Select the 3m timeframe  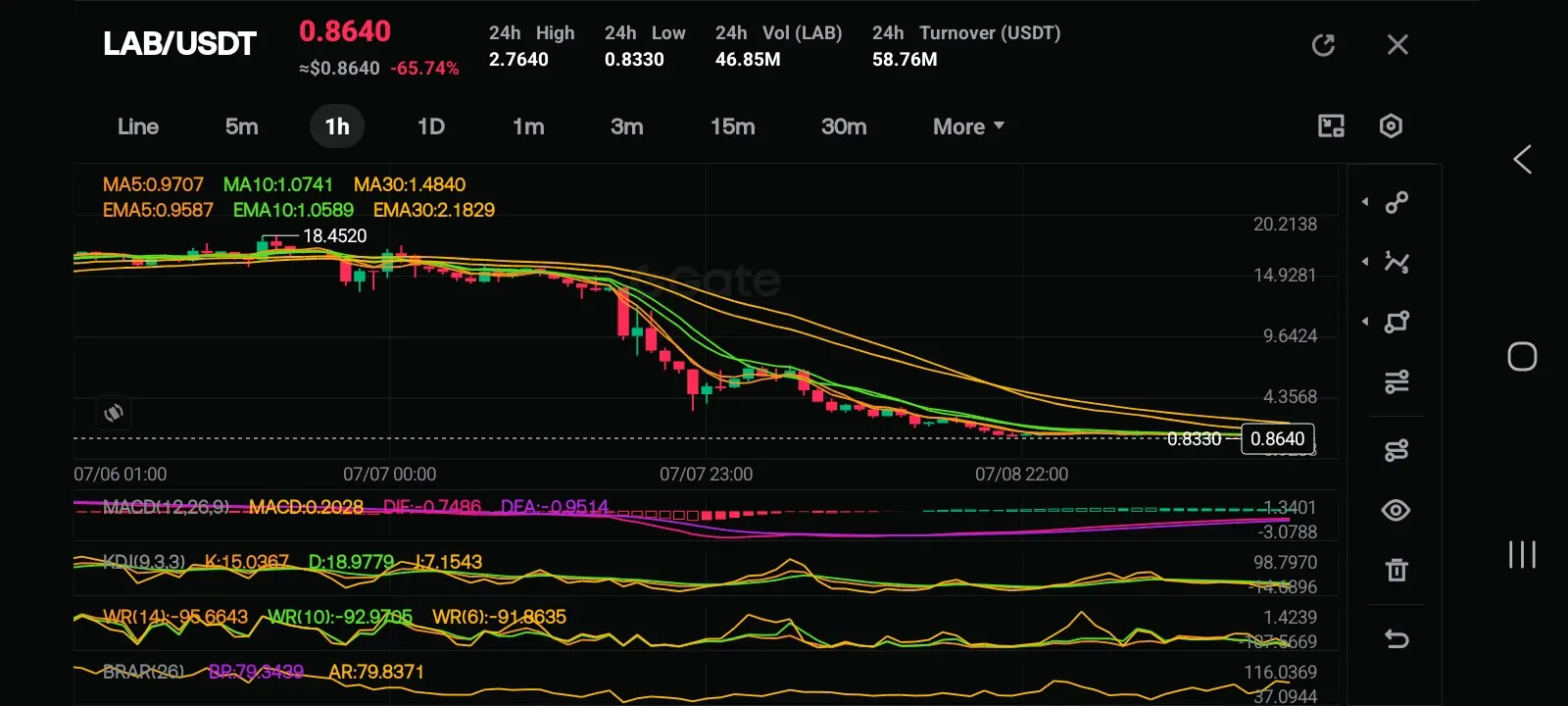coord(627,126)
